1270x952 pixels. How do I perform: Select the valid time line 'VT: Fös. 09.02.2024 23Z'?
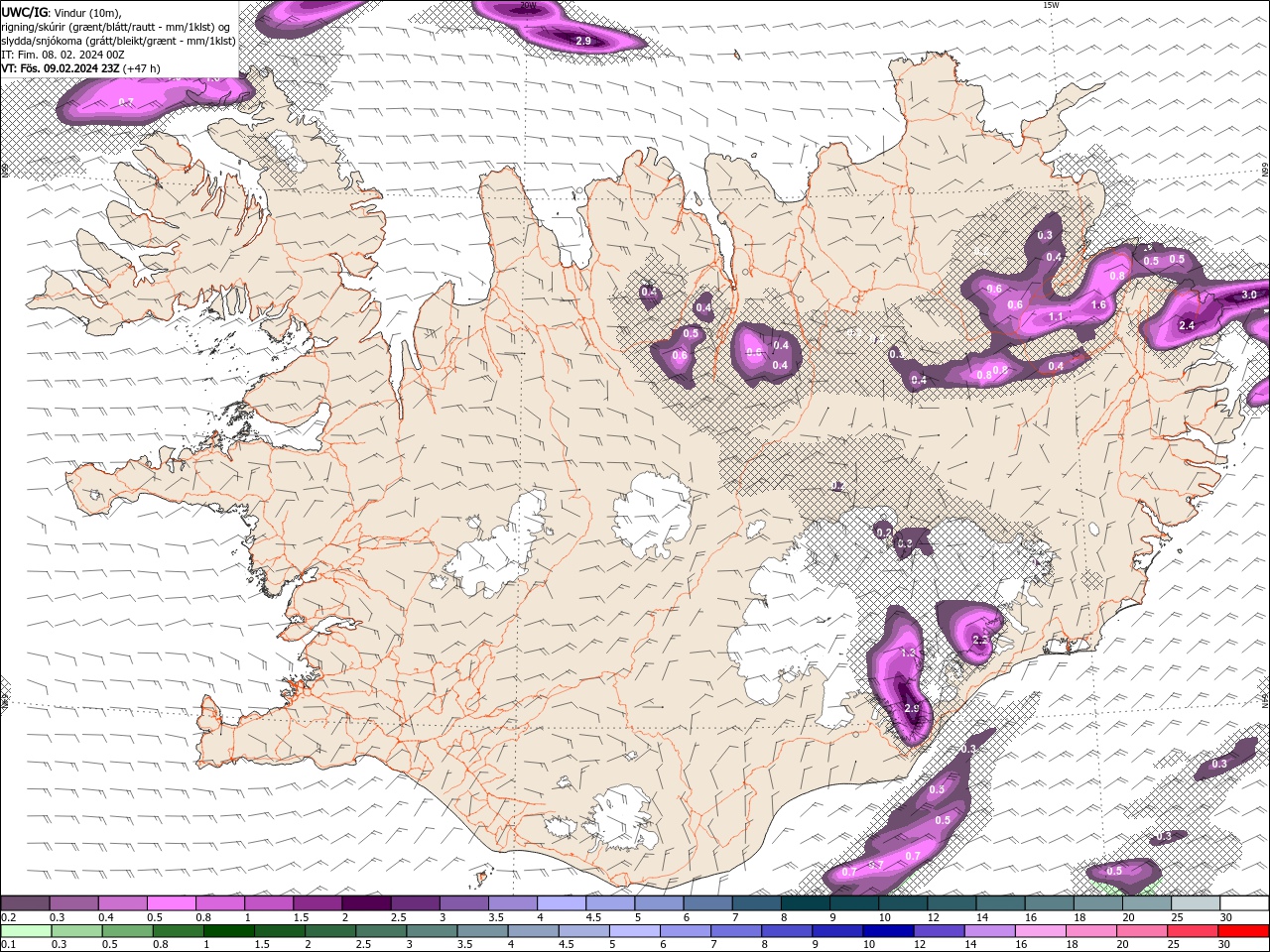point(62,68)
